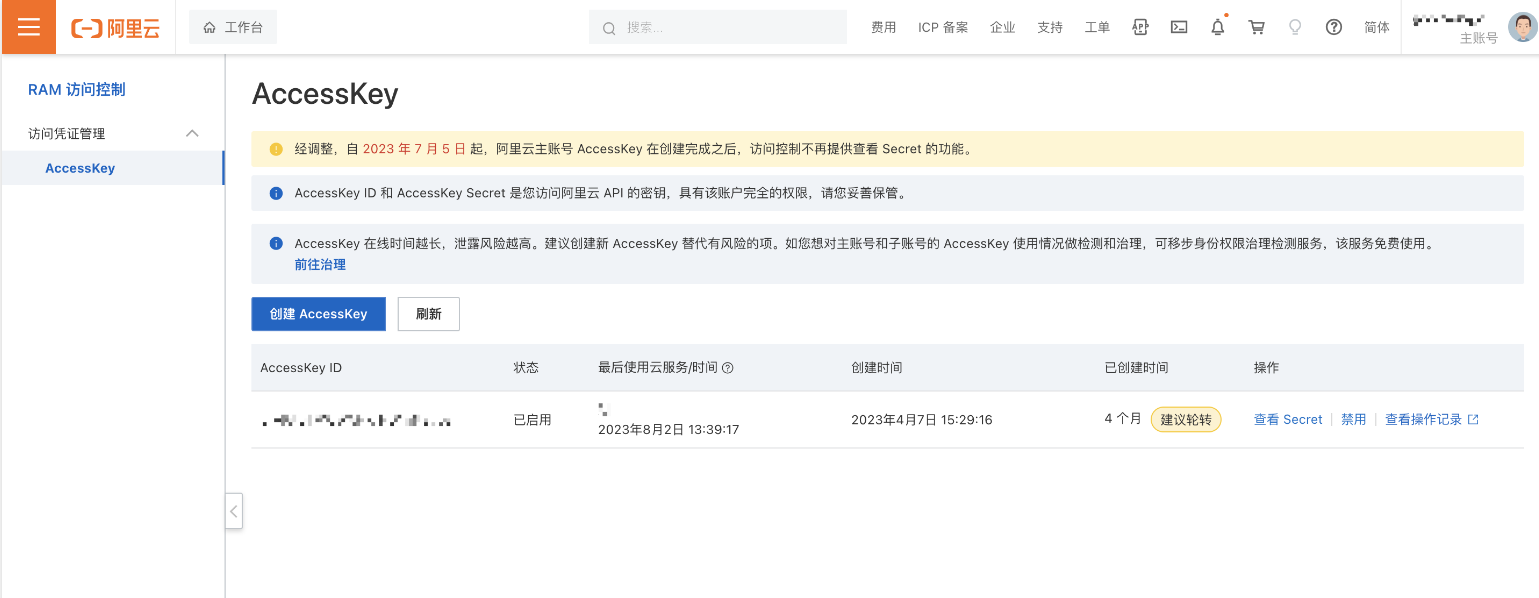Screen dimensions: 1539x598
Task: Open the 费用 menu
Action: [x=883, y=28]
